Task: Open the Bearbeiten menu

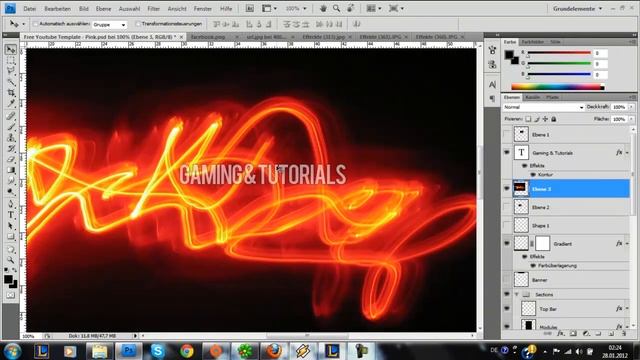Action: coord(58,9)
